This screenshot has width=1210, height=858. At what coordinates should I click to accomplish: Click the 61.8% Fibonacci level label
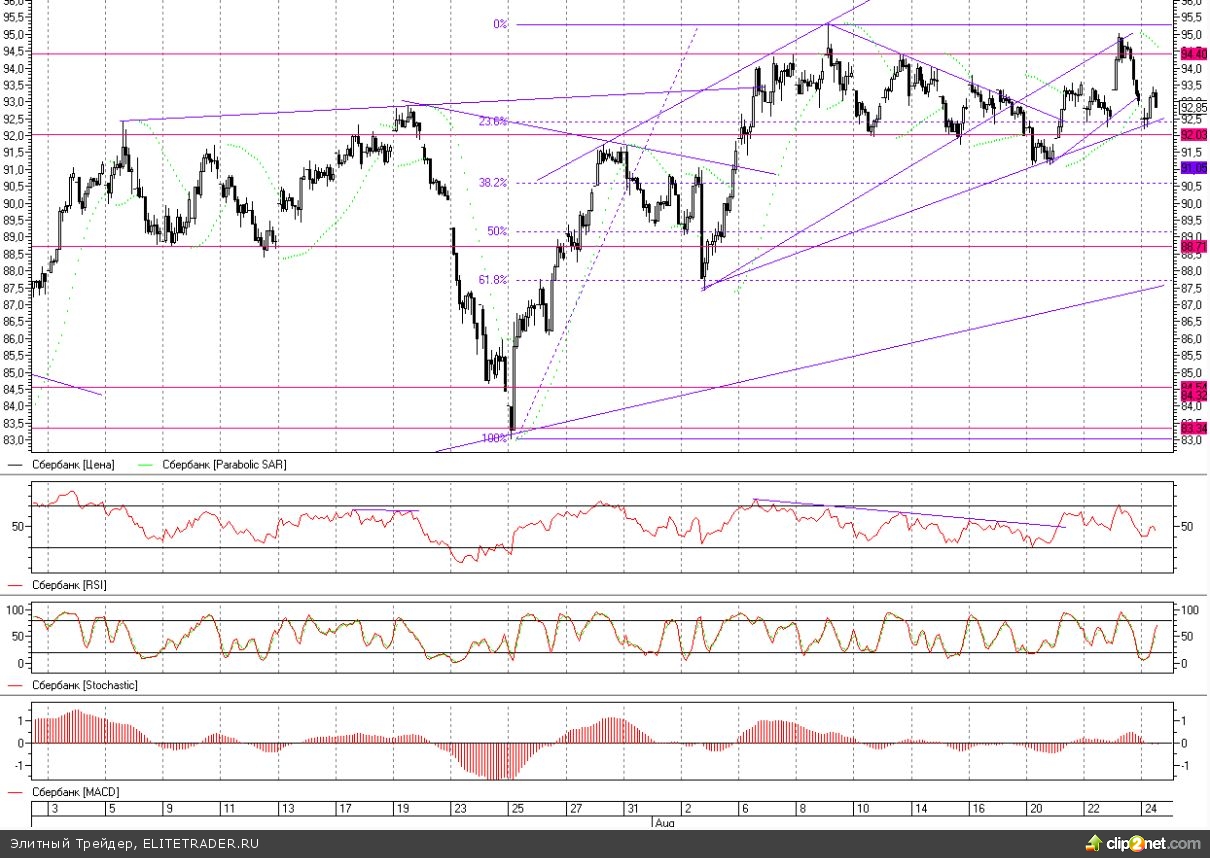pos(493,280)
